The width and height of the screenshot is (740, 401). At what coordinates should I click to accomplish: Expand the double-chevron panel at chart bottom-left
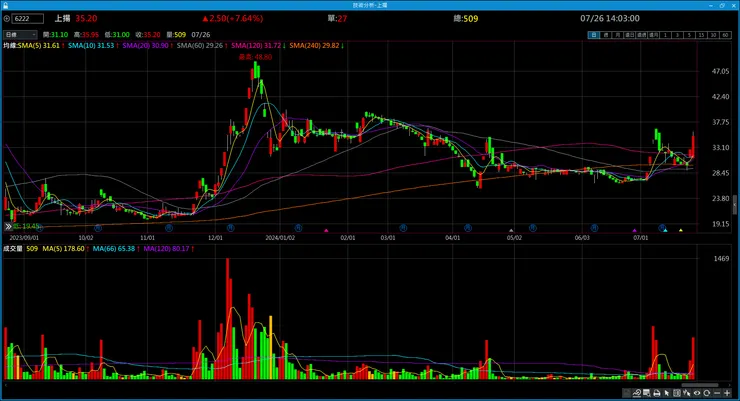coord(8,227)
